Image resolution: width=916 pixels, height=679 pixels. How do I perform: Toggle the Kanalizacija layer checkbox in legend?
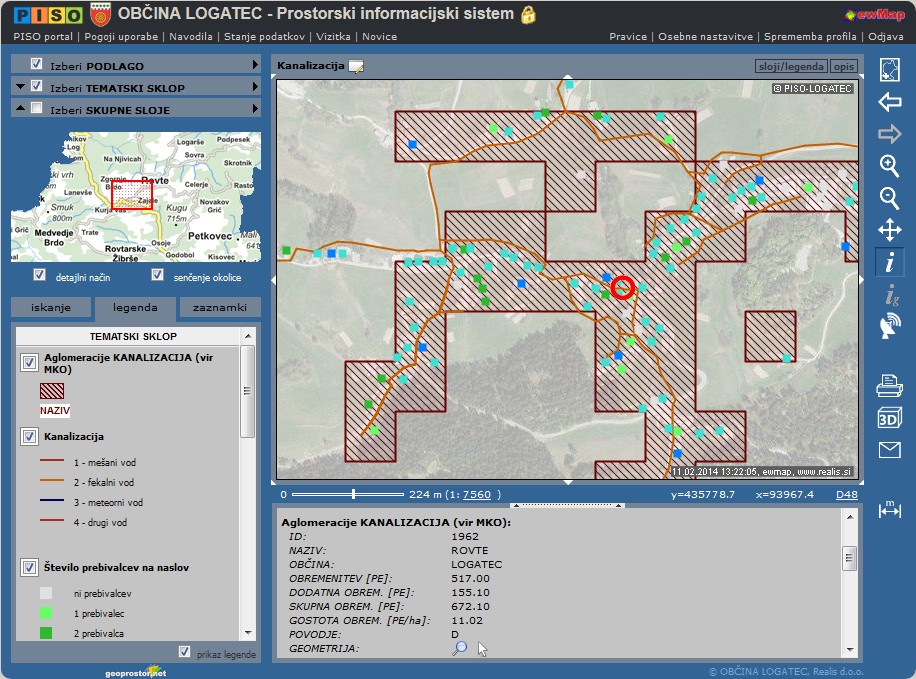coord(29,437)
